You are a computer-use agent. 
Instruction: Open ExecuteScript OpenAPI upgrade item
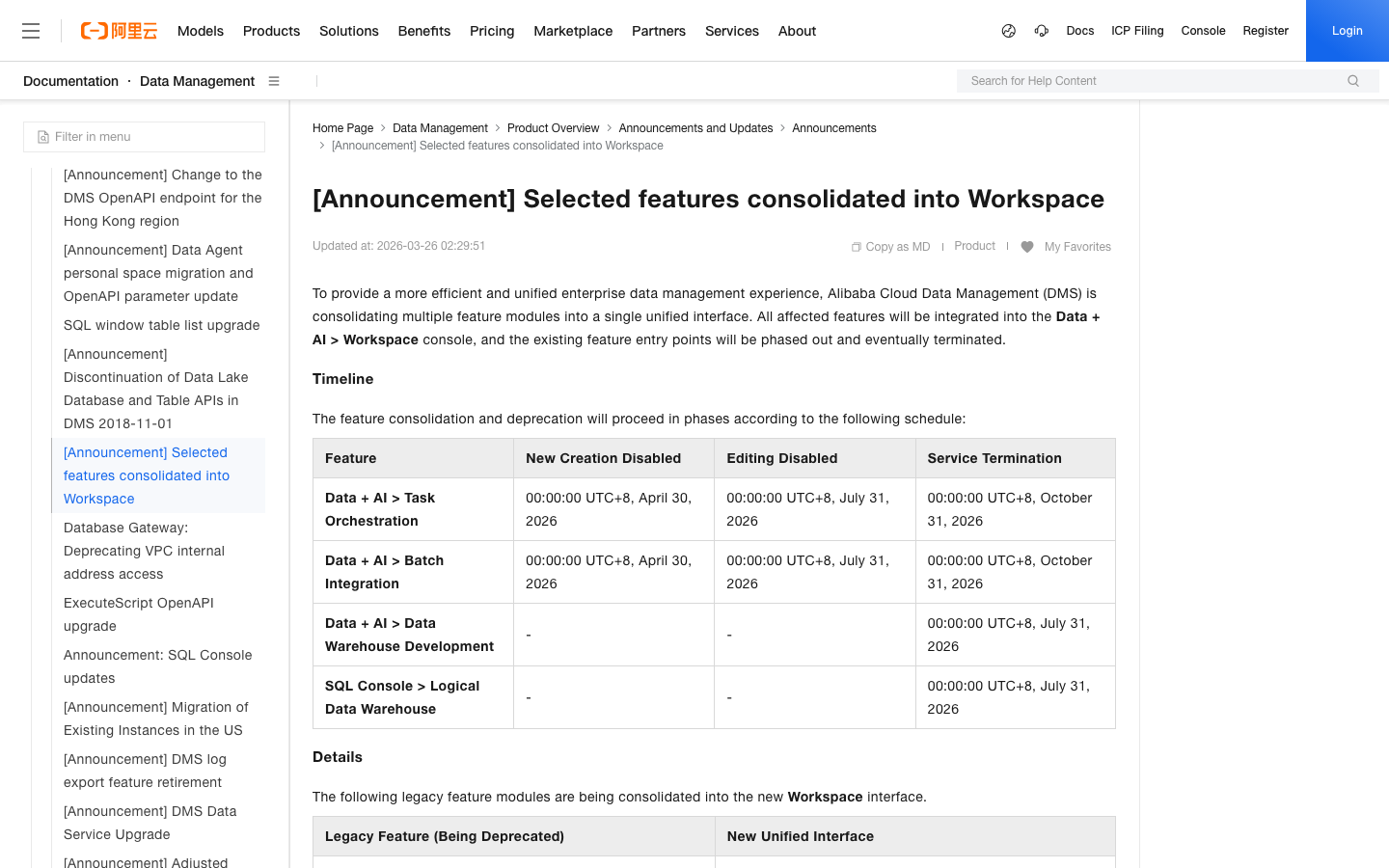coord(138,614)
